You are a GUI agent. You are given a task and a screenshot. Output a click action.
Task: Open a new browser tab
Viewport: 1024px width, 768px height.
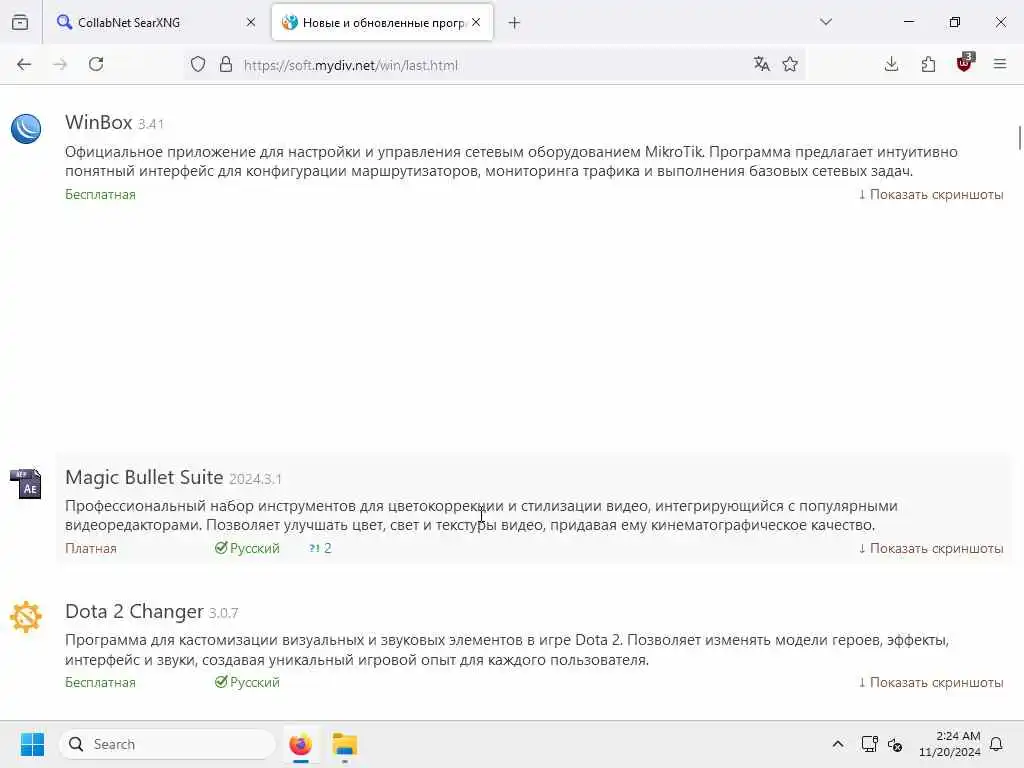coord(515,23)
